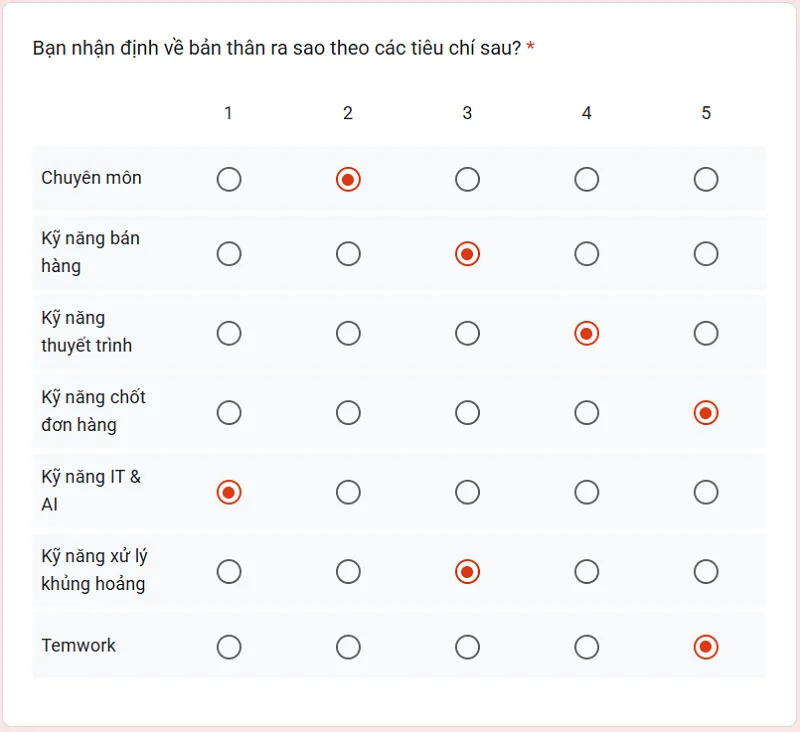Rate Temwork as 2

pos(348,647)
